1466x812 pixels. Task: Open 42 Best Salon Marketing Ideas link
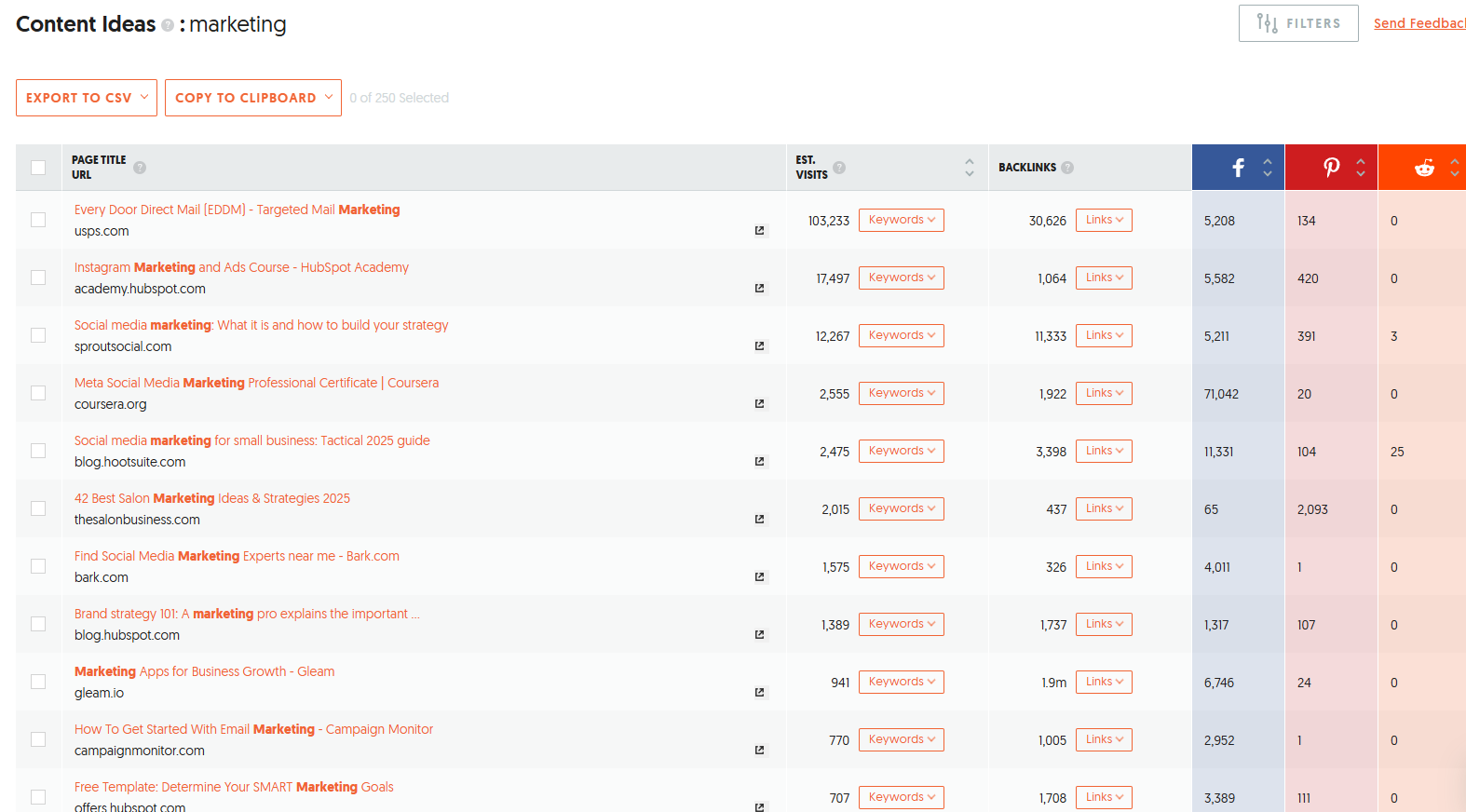[212, 498]
